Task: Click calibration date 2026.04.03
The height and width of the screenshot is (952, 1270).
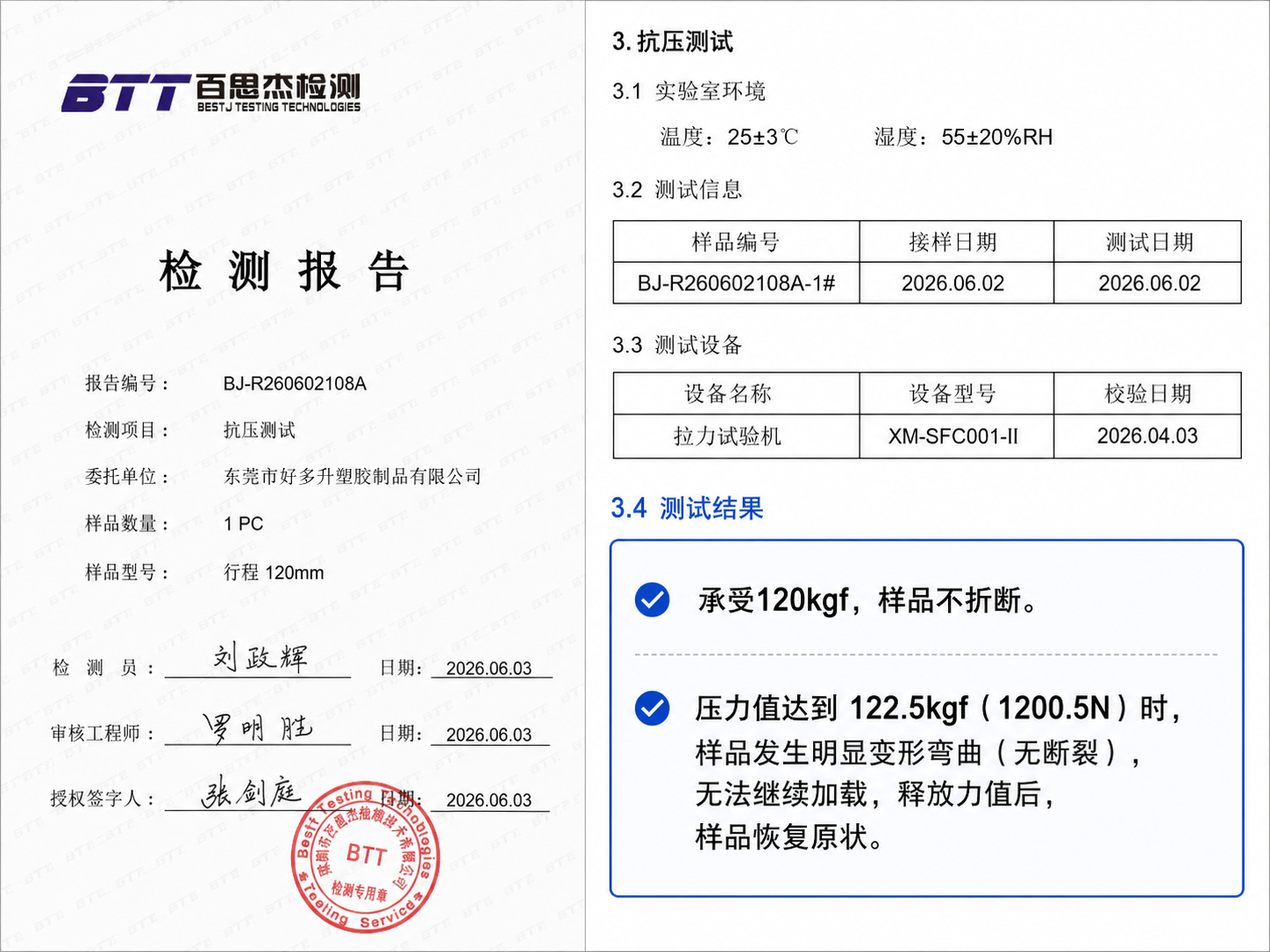Action: (1147, 436)
